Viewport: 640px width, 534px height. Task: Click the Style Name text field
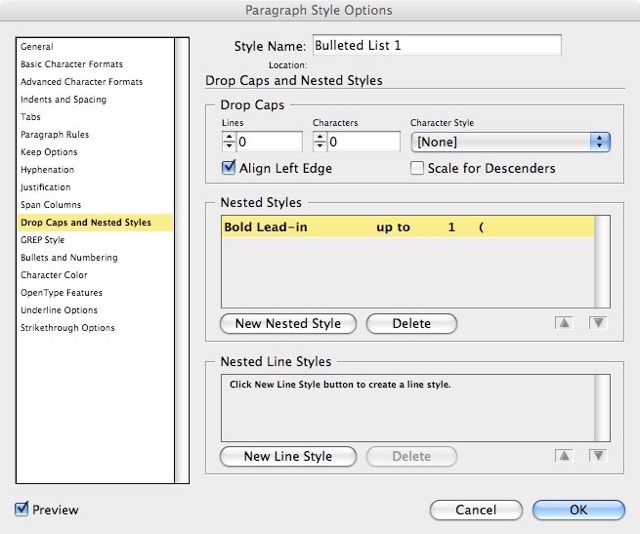click(436, 45)
